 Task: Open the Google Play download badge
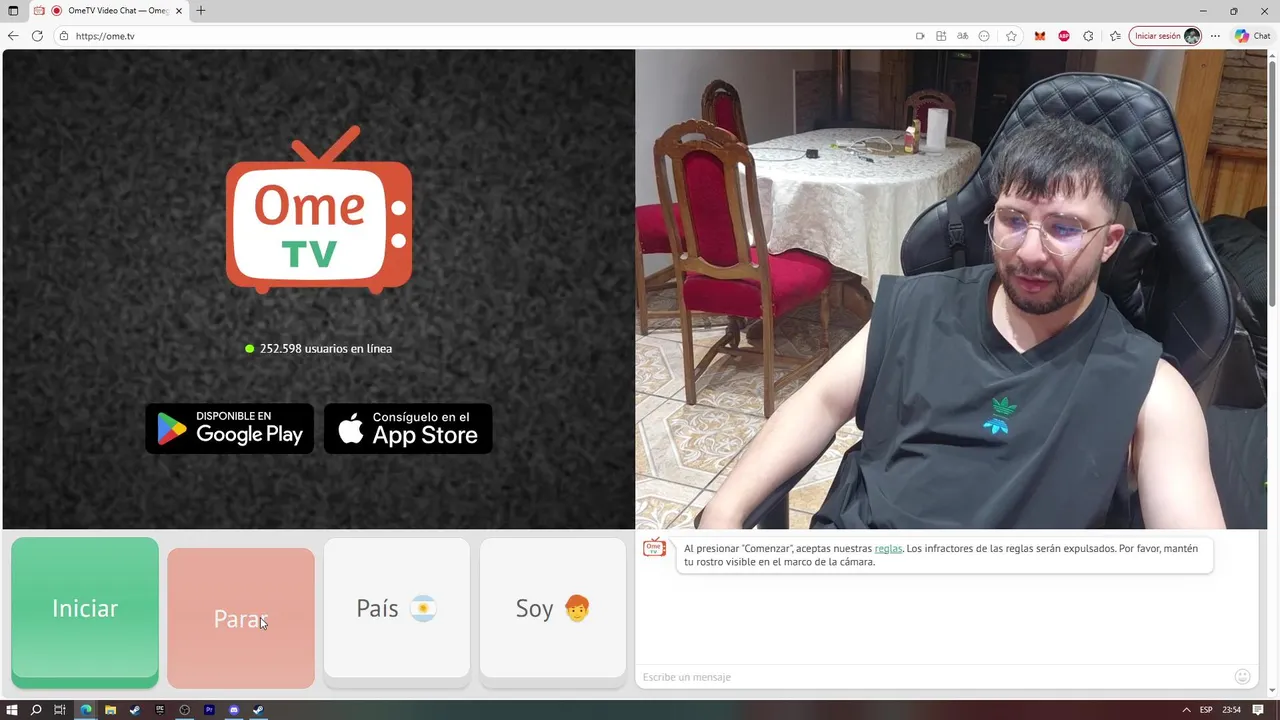point(230,429)
